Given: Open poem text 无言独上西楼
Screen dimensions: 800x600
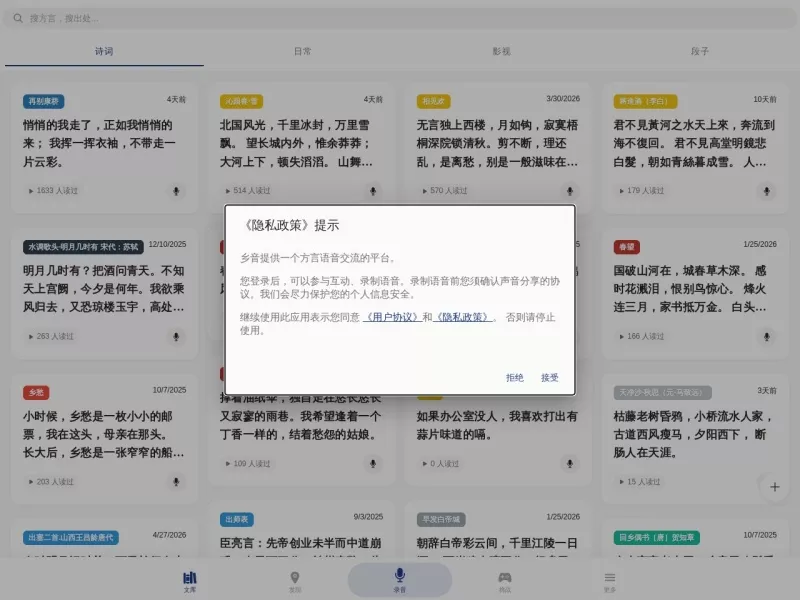Looking at the screenshot, I should point(497,143).
